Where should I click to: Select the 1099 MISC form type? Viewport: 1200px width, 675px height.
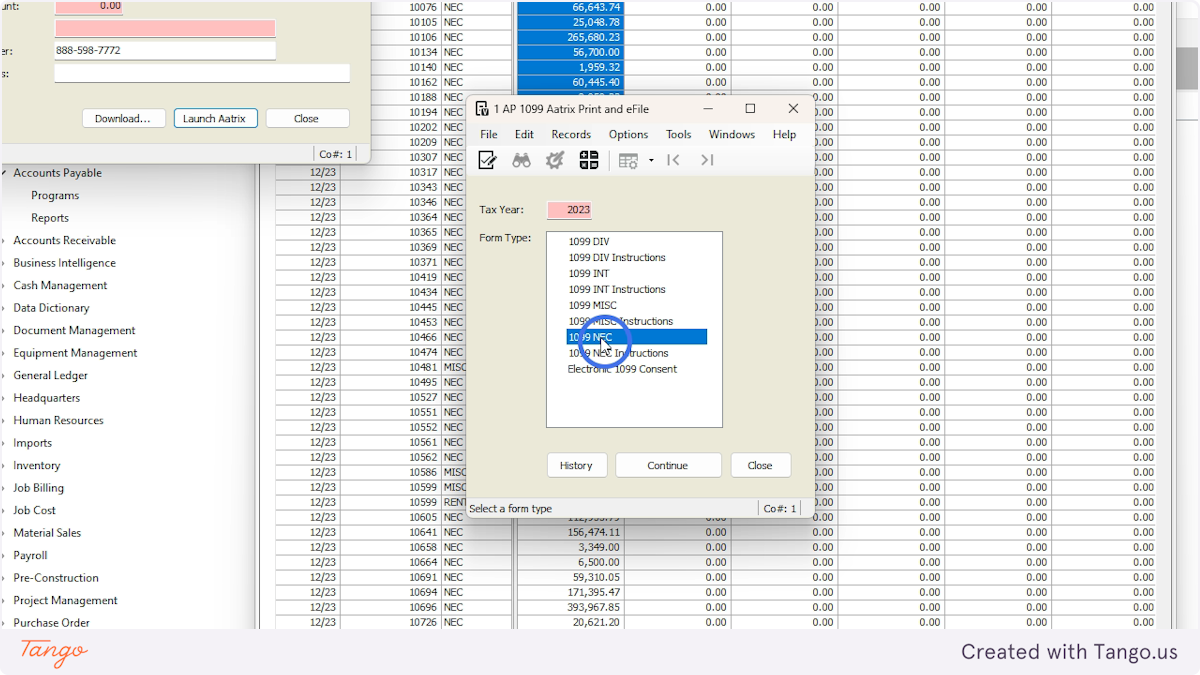595,305
